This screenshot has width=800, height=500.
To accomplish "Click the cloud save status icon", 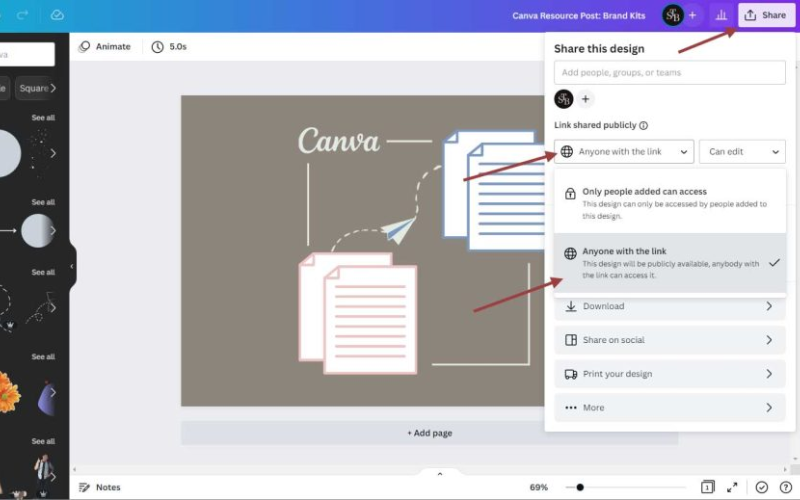I will [x=57, y=15].
